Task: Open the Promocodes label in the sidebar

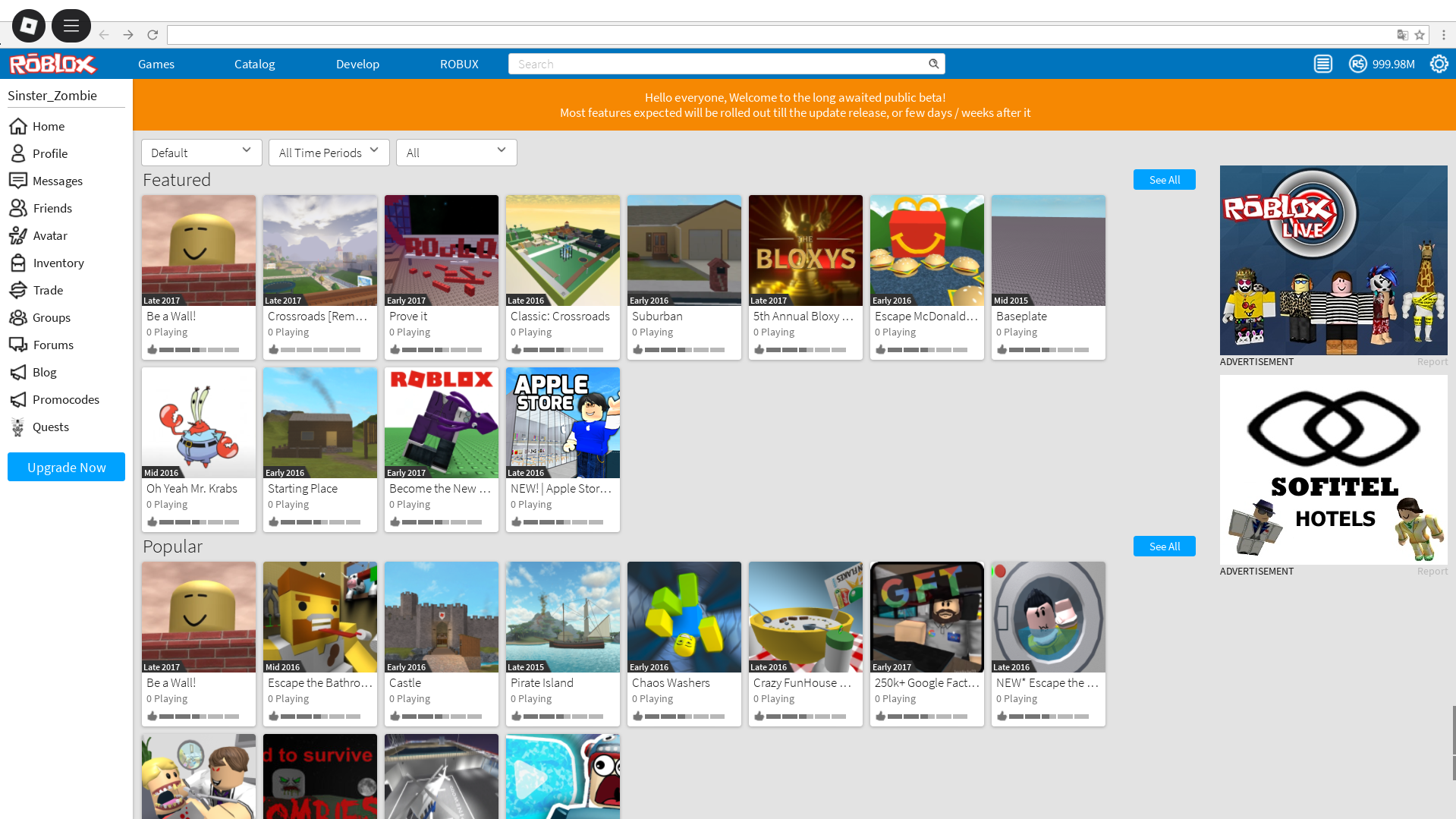Action: (66, 399)
